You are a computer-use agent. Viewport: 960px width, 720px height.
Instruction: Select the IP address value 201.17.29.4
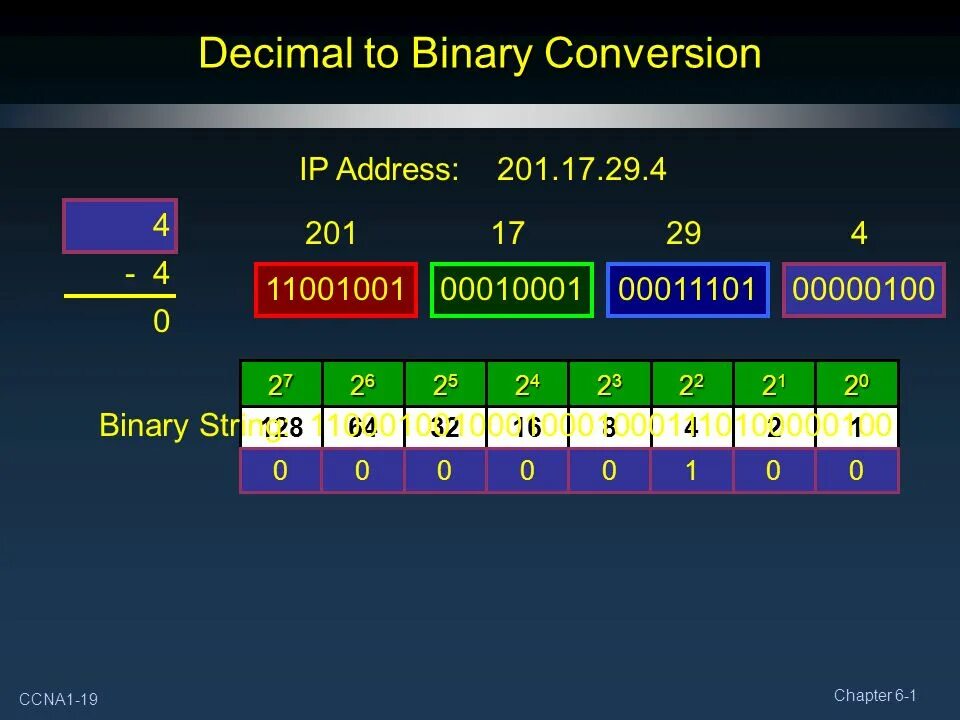point(581,169)
